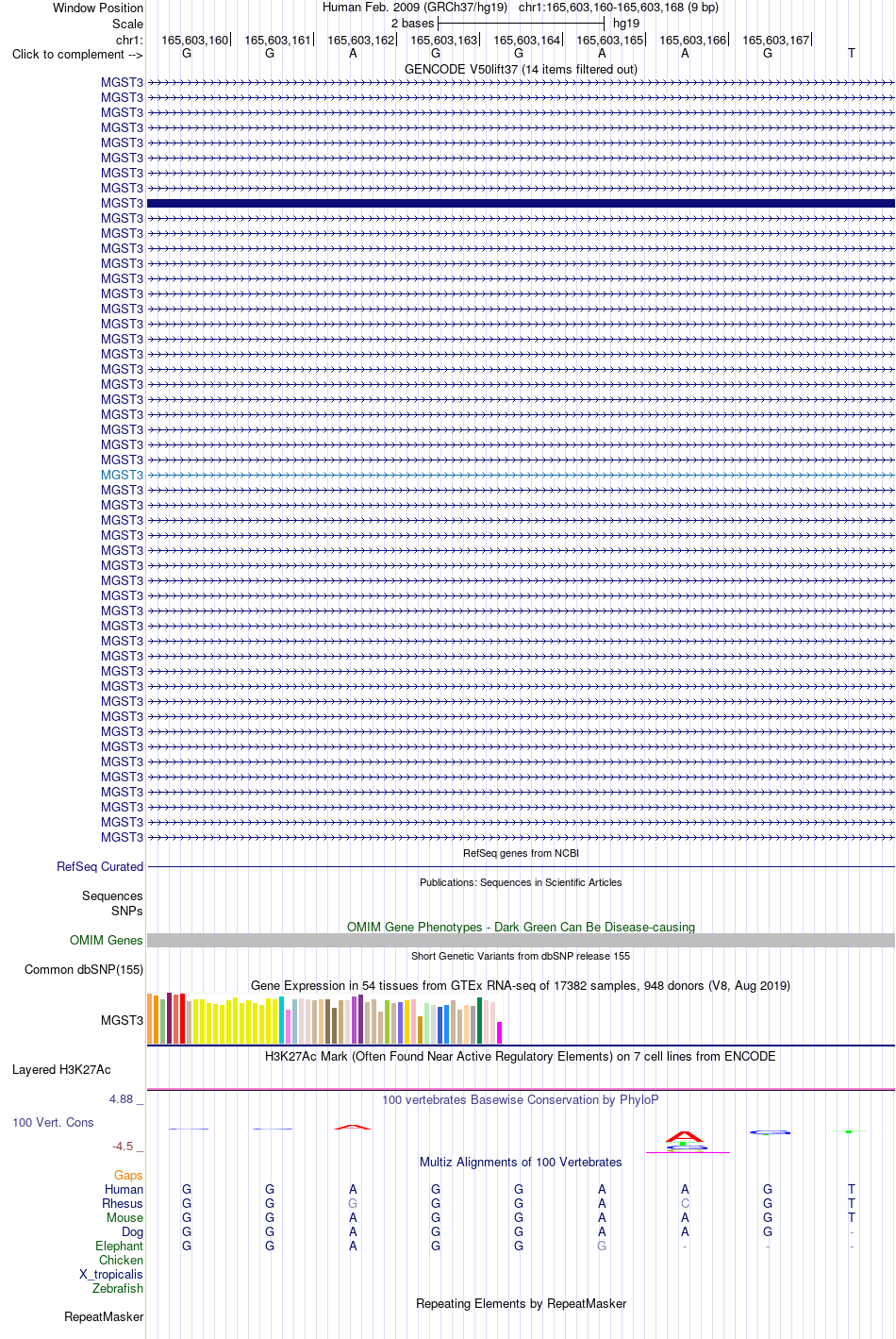Open '100 vertebrates Basewise Conservation by PhyloP'
Viewport: 896px width, 1339px height.
coord(521,1099)
